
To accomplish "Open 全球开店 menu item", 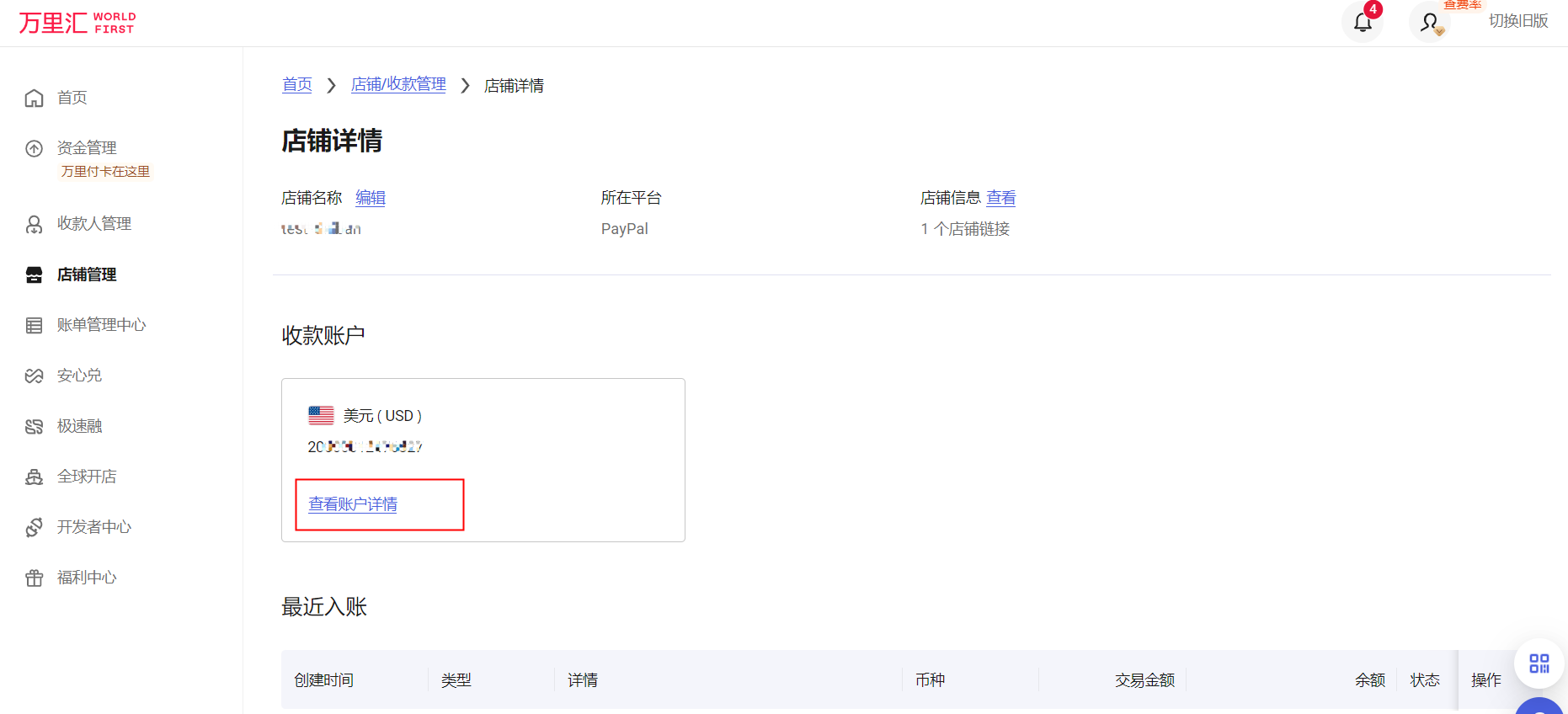I will click(87, 477).
